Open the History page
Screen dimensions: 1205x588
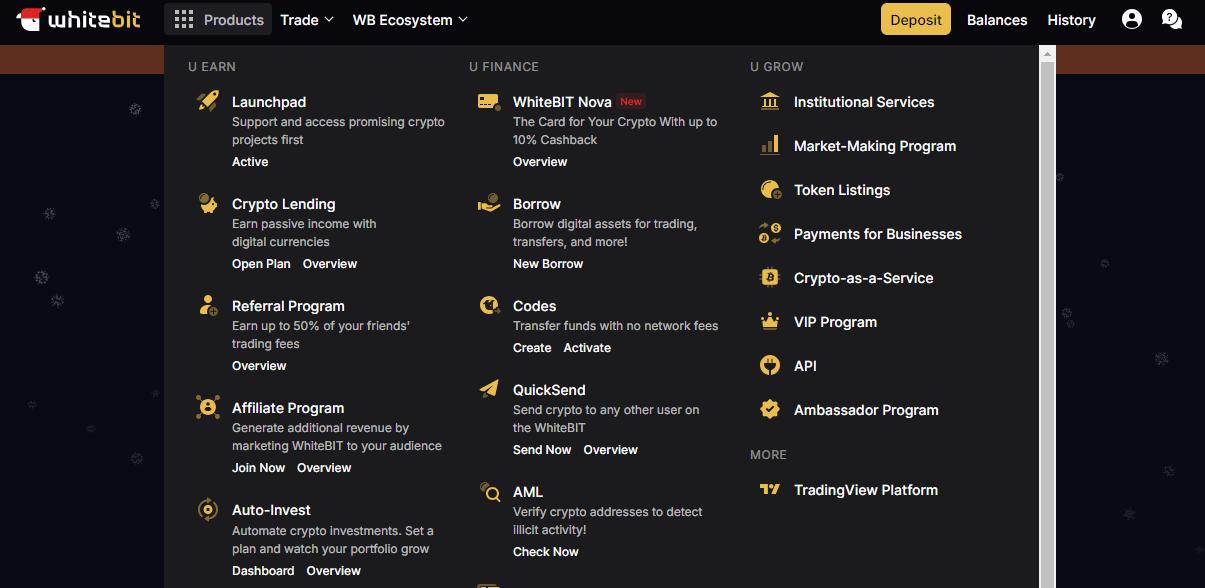tap(1071, 20)
